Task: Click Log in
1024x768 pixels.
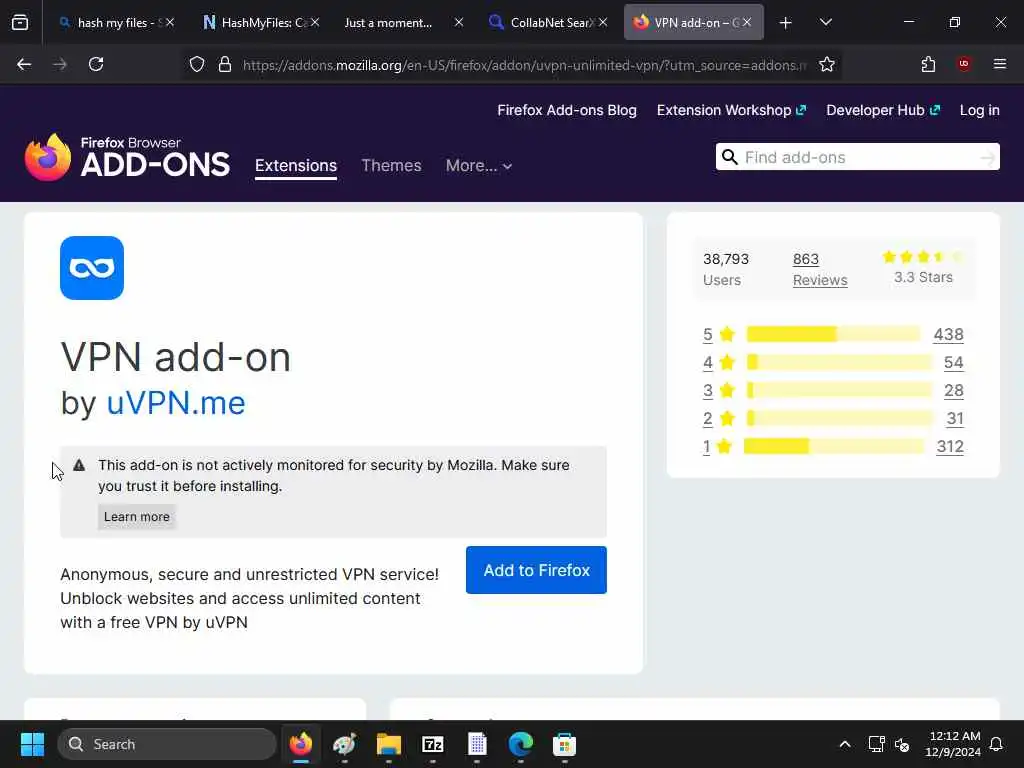Action: [979, 110]
